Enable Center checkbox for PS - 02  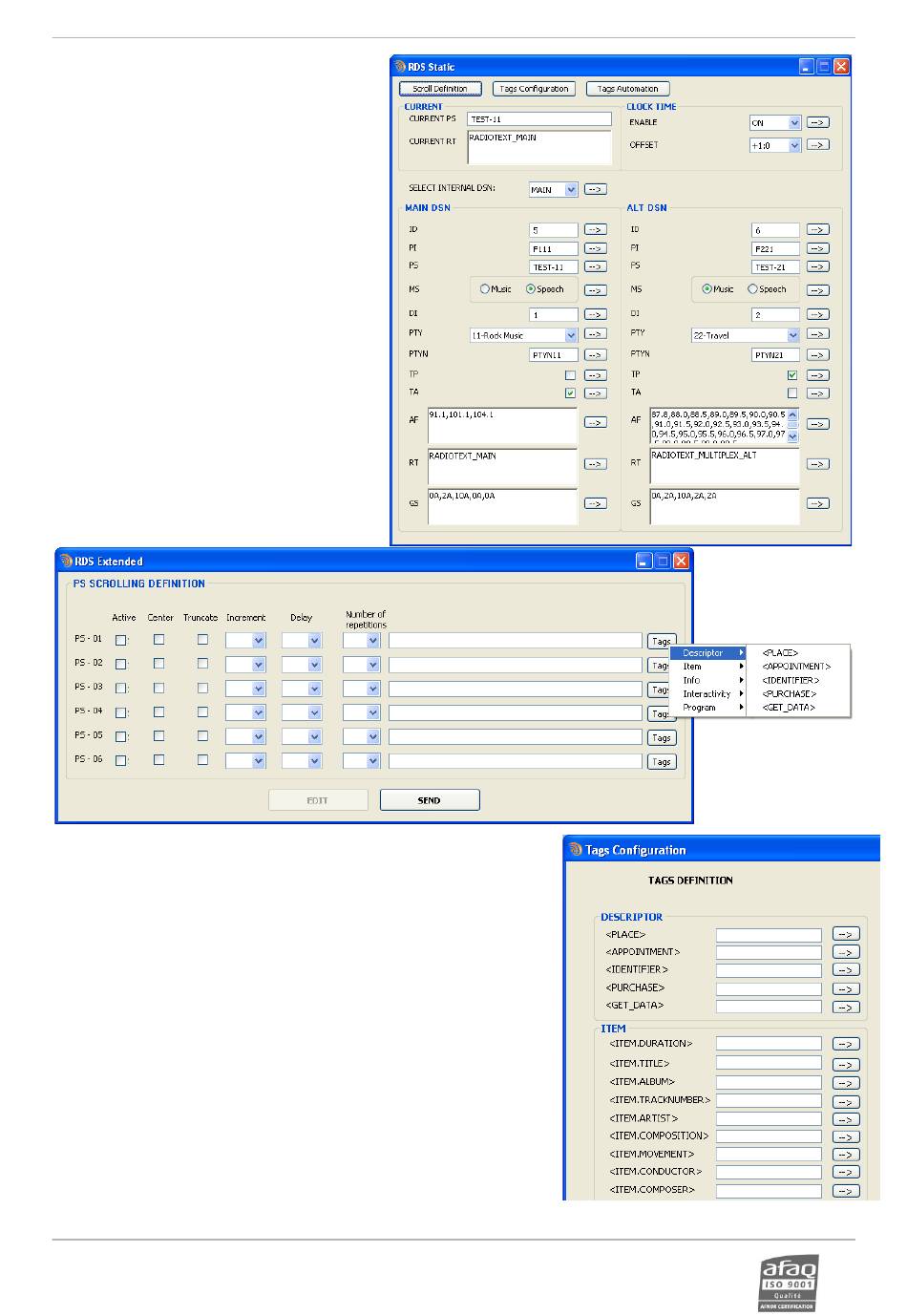[158, 664]
